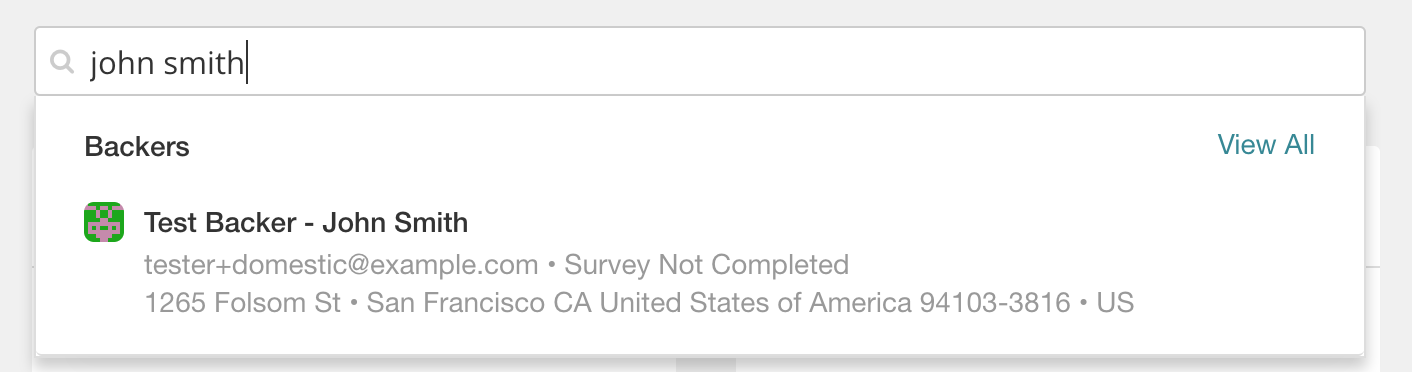Image resolution: width=1412 pixels, height=372 pixels.
Task: Click the 94103-3816 ZIP code text
Action: click(994, 302)
